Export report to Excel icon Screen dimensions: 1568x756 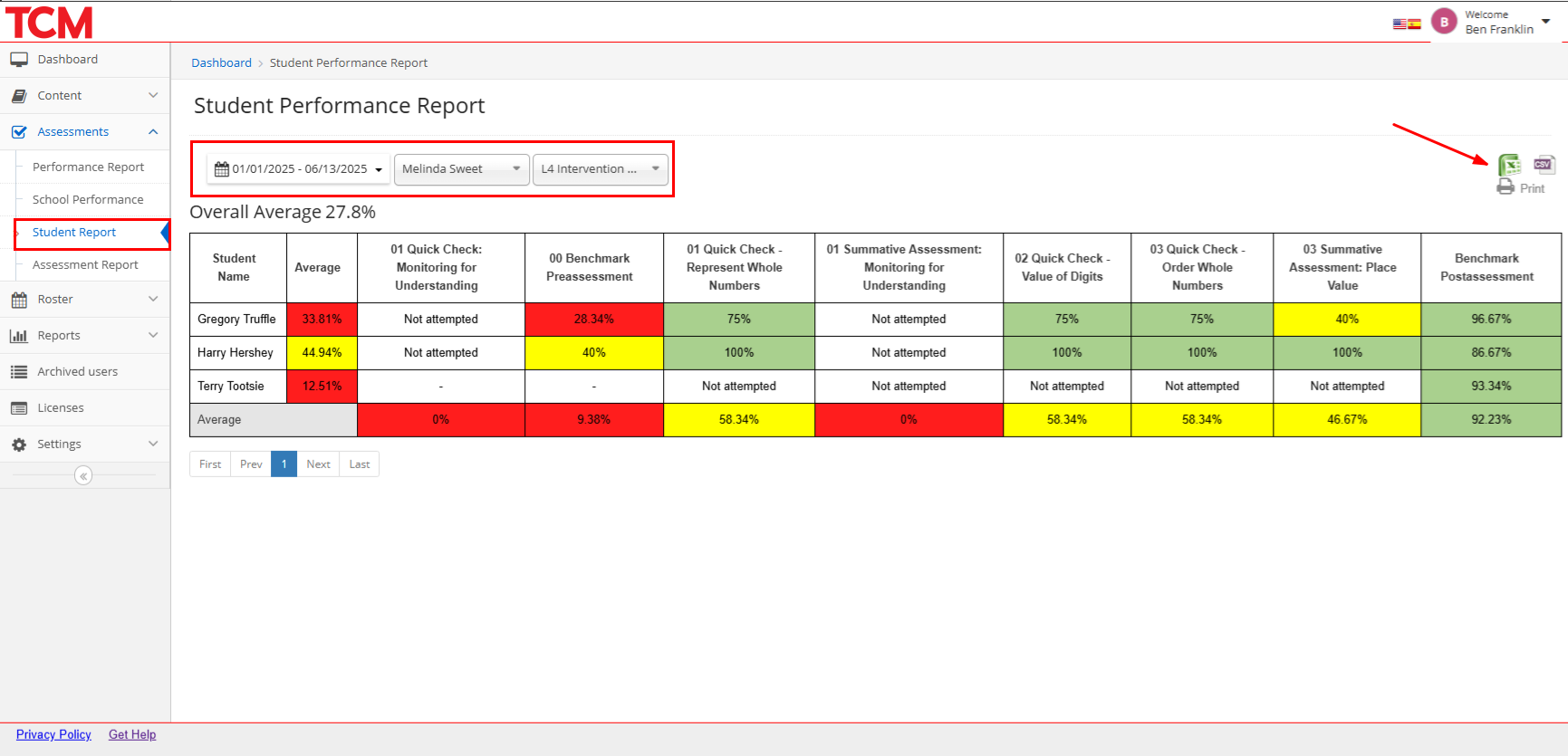(1509, 165)
